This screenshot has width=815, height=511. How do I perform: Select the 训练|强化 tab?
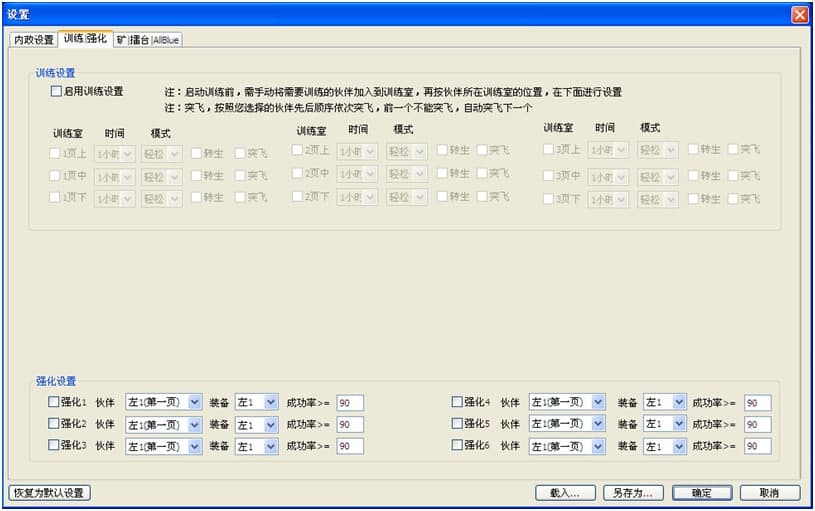[x=84, y=39]
